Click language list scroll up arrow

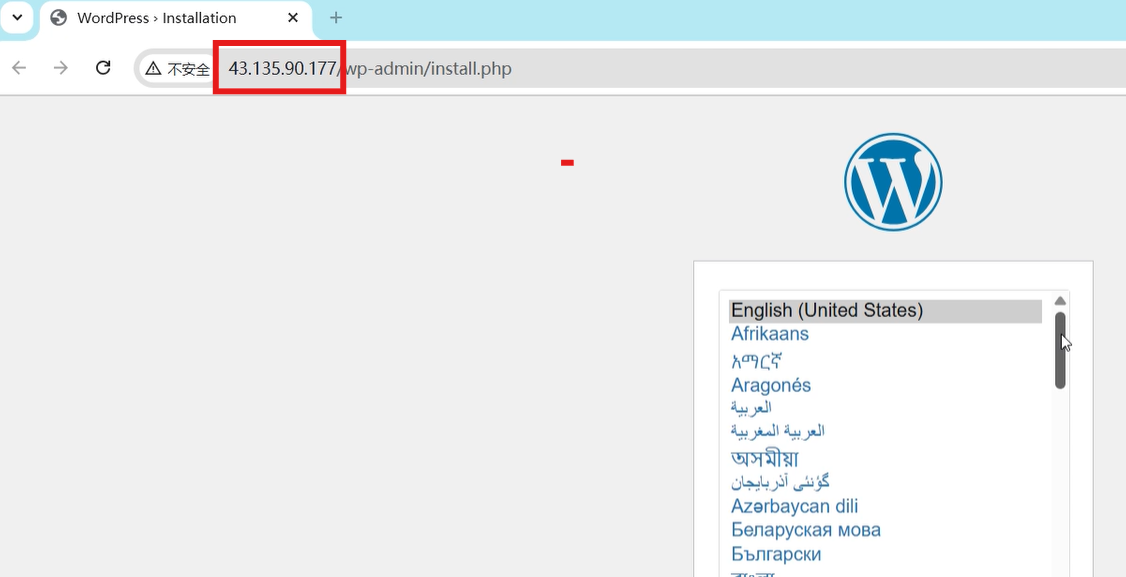pyautogui.click(x=1060, y=300)
